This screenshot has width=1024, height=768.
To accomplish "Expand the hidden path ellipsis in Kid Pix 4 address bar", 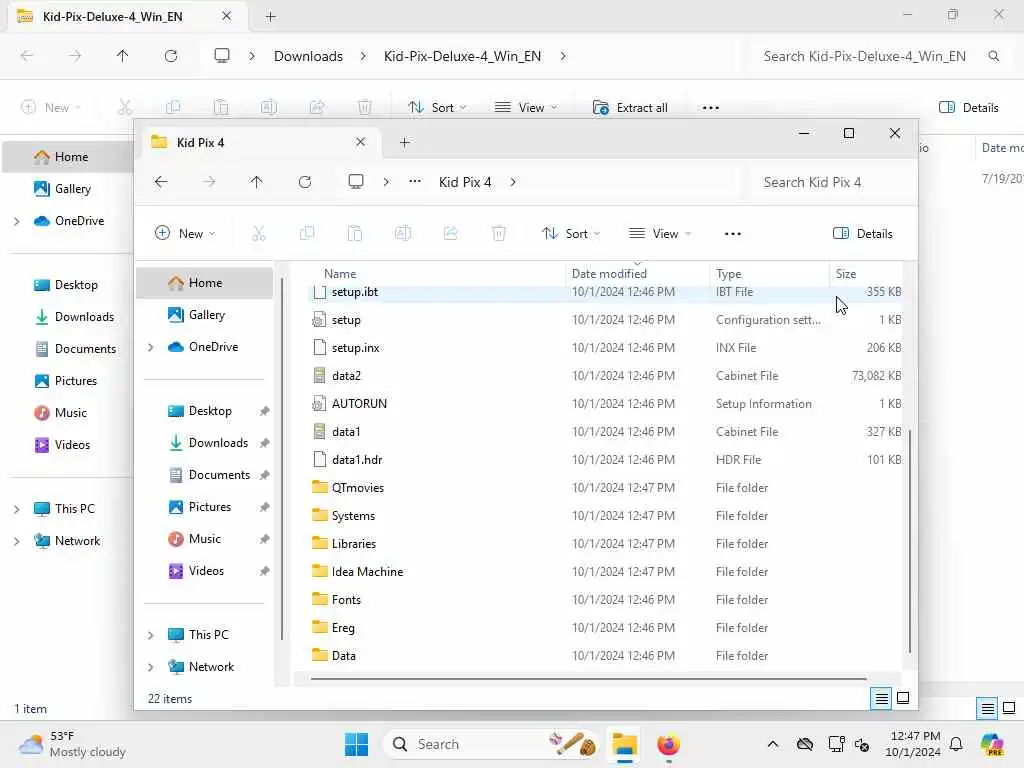I will [x=415, y=182].
